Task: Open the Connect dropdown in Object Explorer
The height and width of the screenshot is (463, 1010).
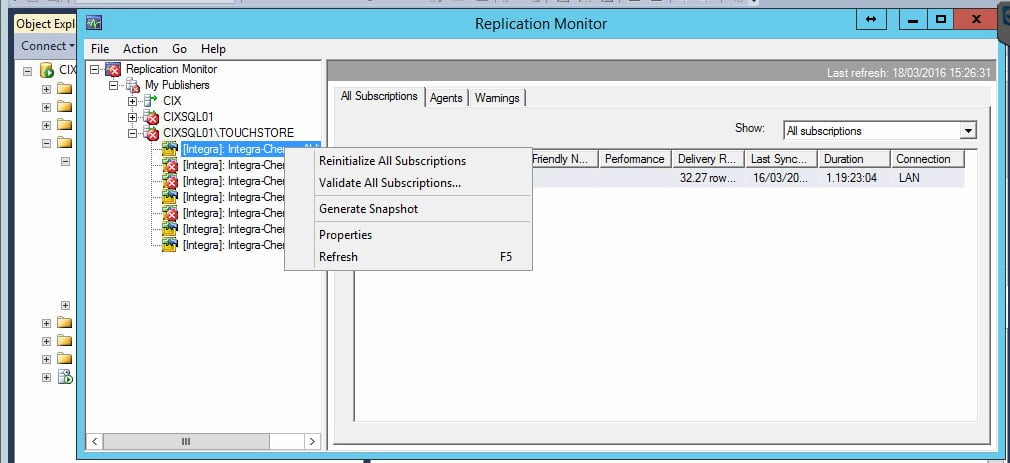Action: pos(48,46)
